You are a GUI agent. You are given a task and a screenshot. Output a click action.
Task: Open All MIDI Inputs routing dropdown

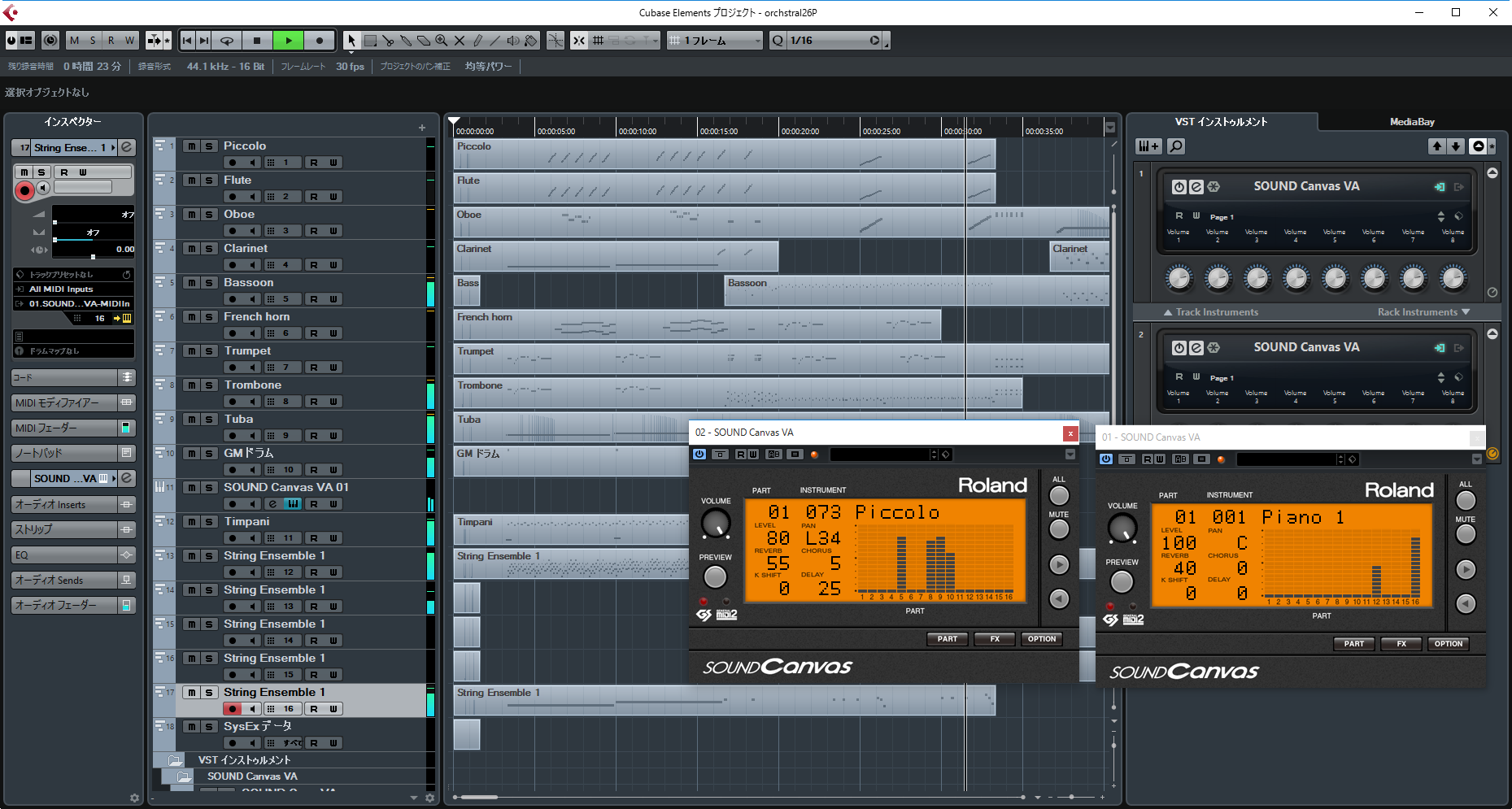[73, 289]
